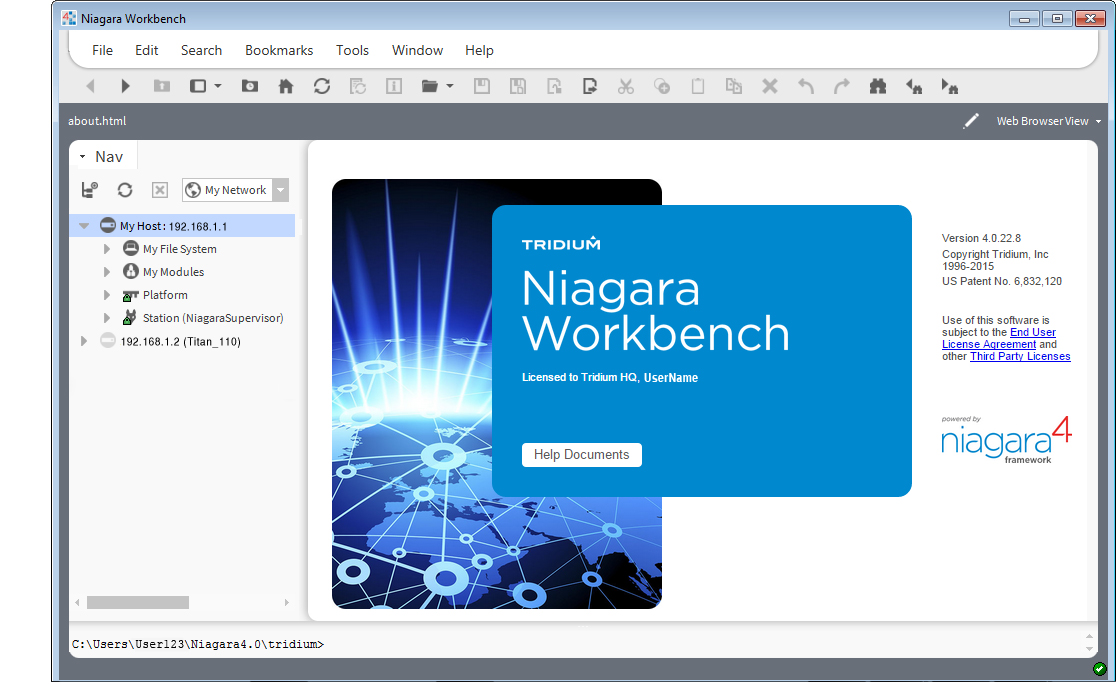Open the My Network dropdown in Nav

point(281,189)
